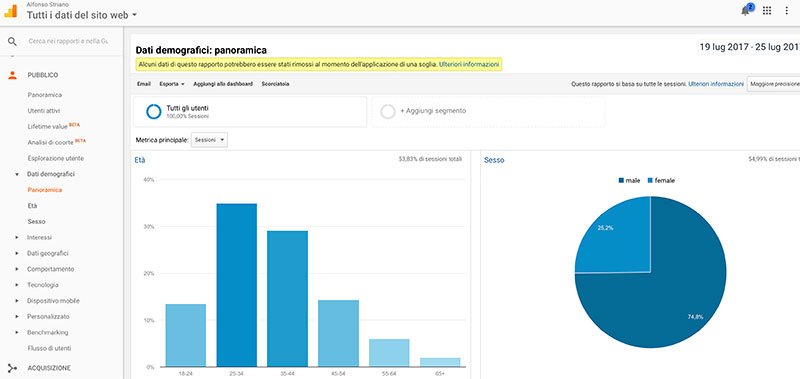Image resolution: width=800 pixels, height=379 pixels.
Task: Click Aggiungi alla dashboard
Action: tap(223, 84)
